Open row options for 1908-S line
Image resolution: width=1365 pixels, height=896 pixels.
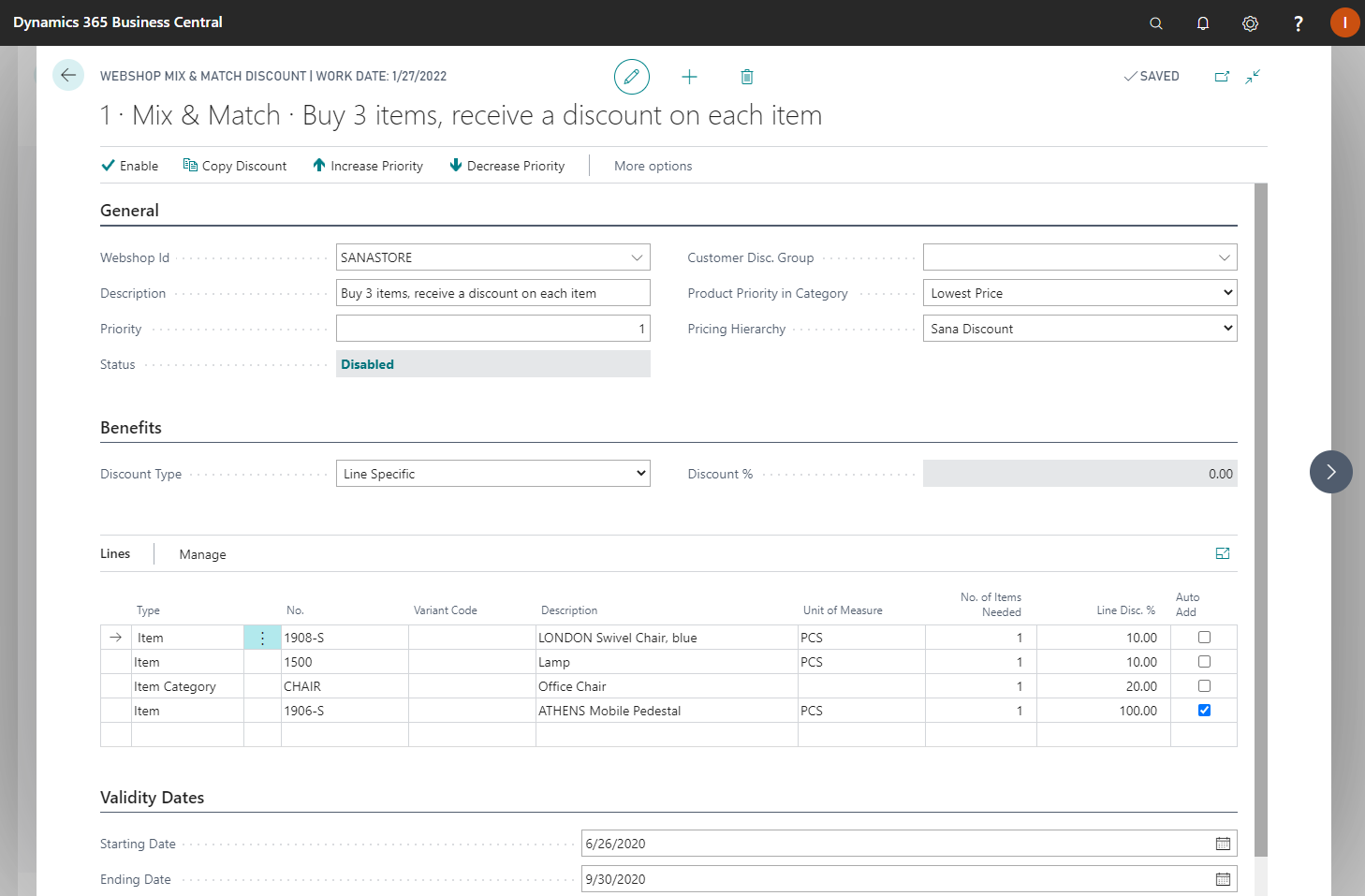[262, 638]
